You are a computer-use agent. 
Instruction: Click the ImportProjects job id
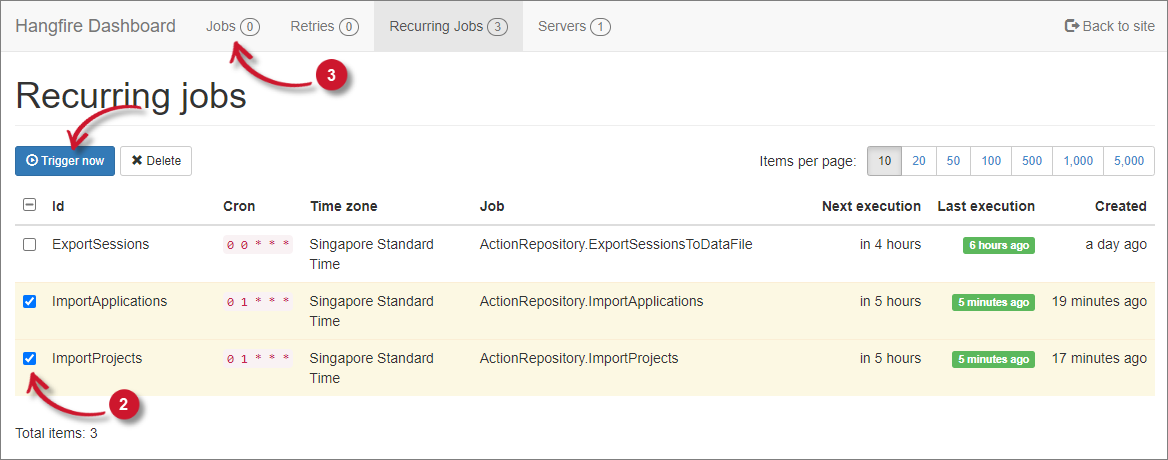pyautogui.click(x=97, y=358)
